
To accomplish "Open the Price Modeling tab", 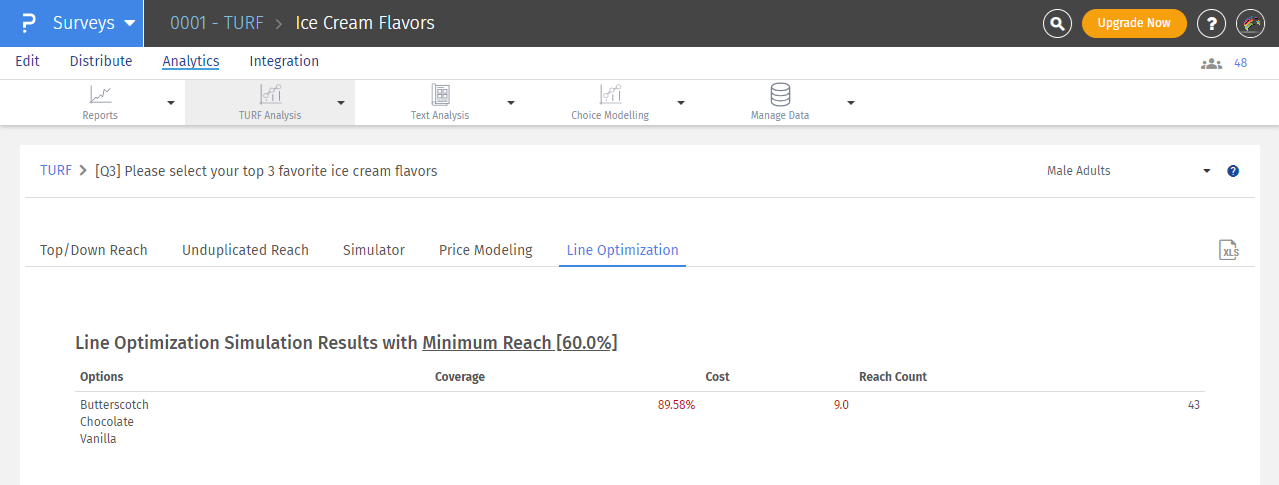I will pos(485,250).
